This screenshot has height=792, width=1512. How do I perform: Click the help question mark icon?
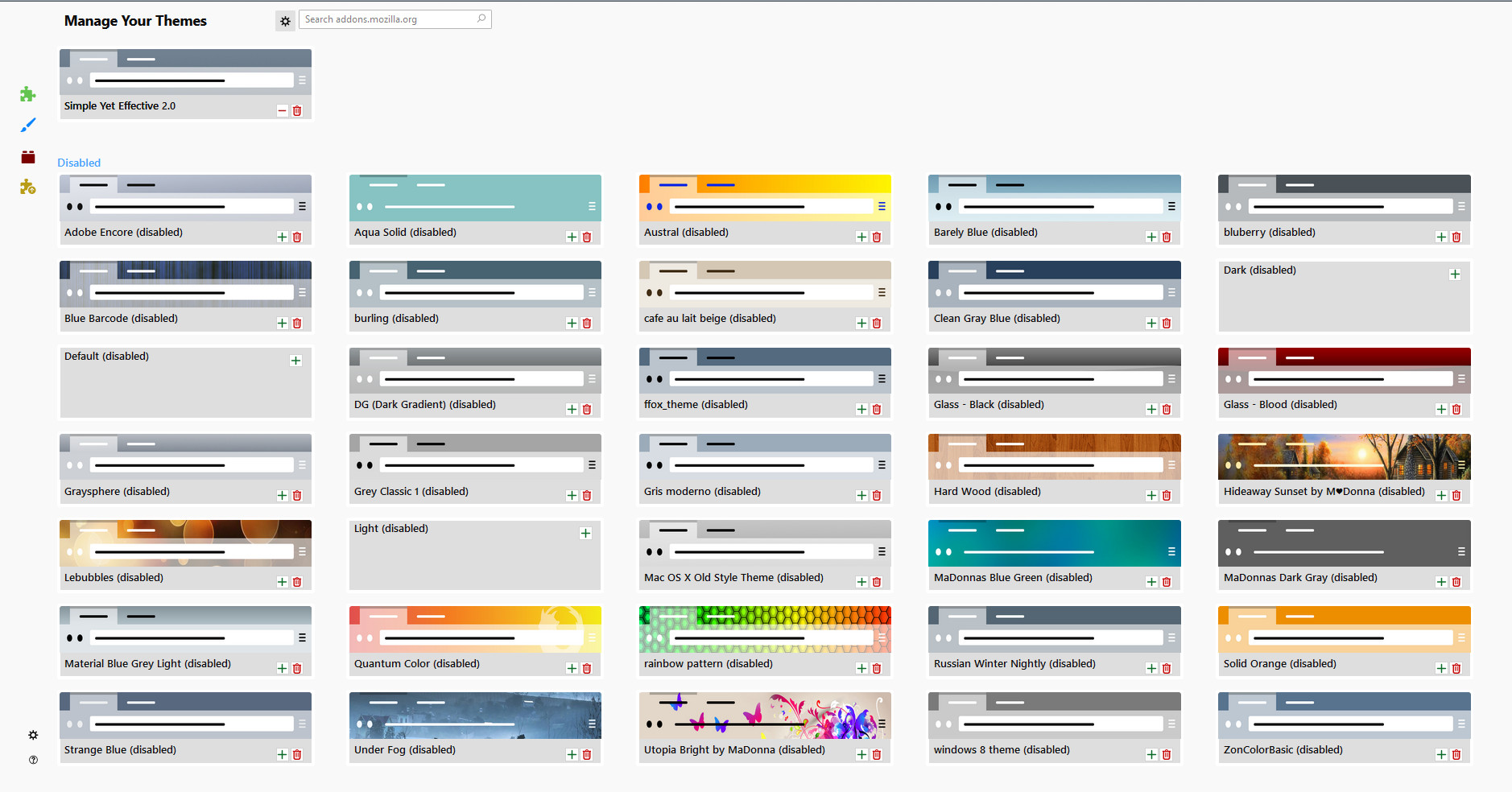pyautogui.click(x=32, y=759)
